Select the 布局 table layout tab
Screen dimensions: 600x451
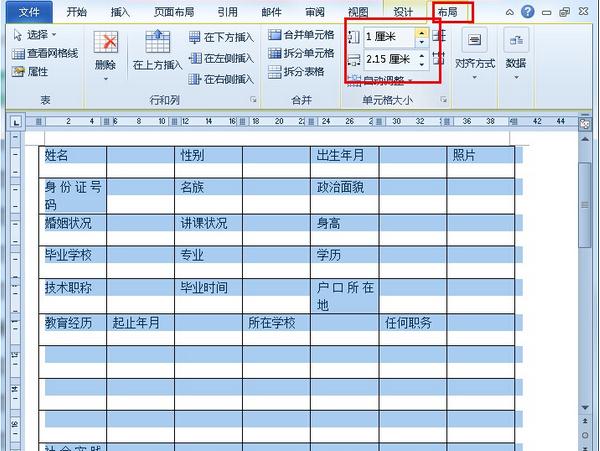(448, 12)
